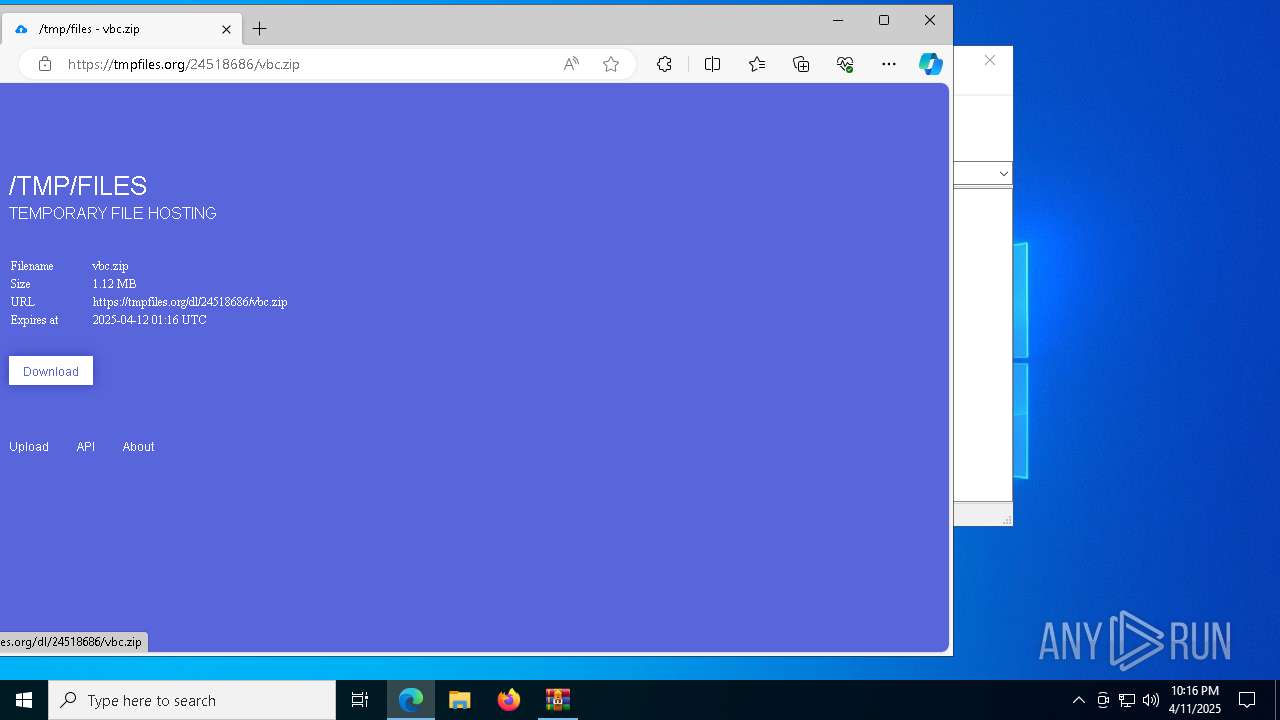1280x720 pixels.
Task: Open the Extensions puzzle icon
Action: pyautogui.click(x=664, y=64)
